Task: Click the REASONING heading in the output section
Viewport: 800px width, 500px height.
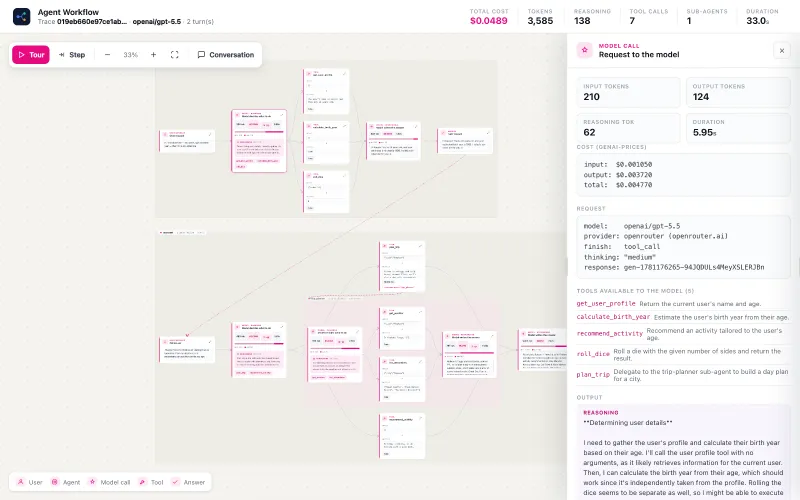Action: tap(601, 412)
